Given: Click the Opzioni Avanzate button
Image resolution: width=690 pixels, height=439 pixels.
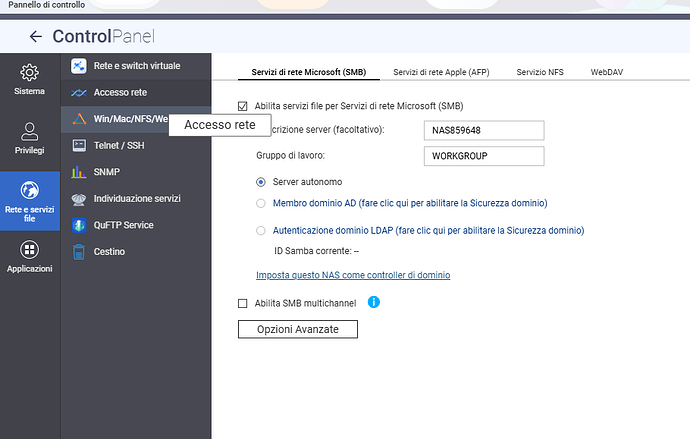Looking at the screenshot, I should (x=297, y=329).
